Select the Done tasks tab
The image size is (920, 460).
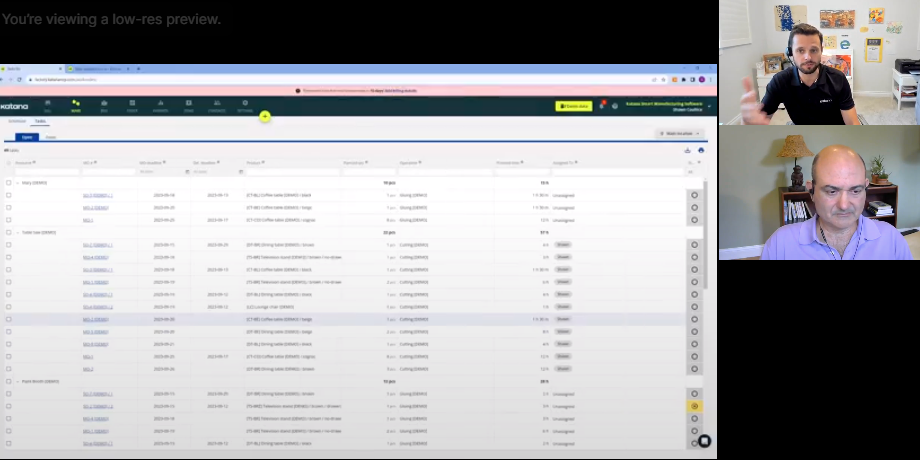(51, 137)
